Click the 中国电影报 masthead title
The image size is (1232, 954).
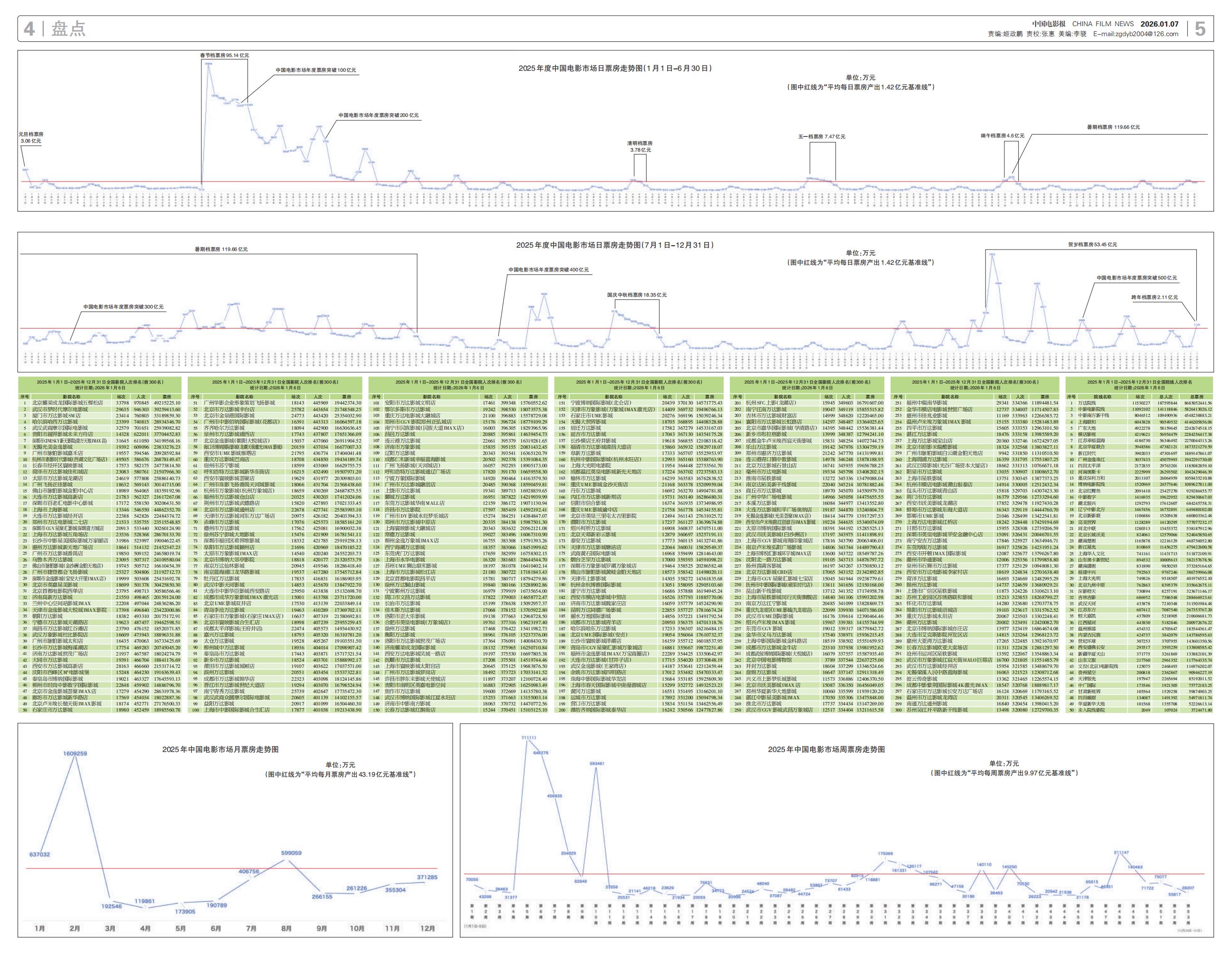point(1049,24)
